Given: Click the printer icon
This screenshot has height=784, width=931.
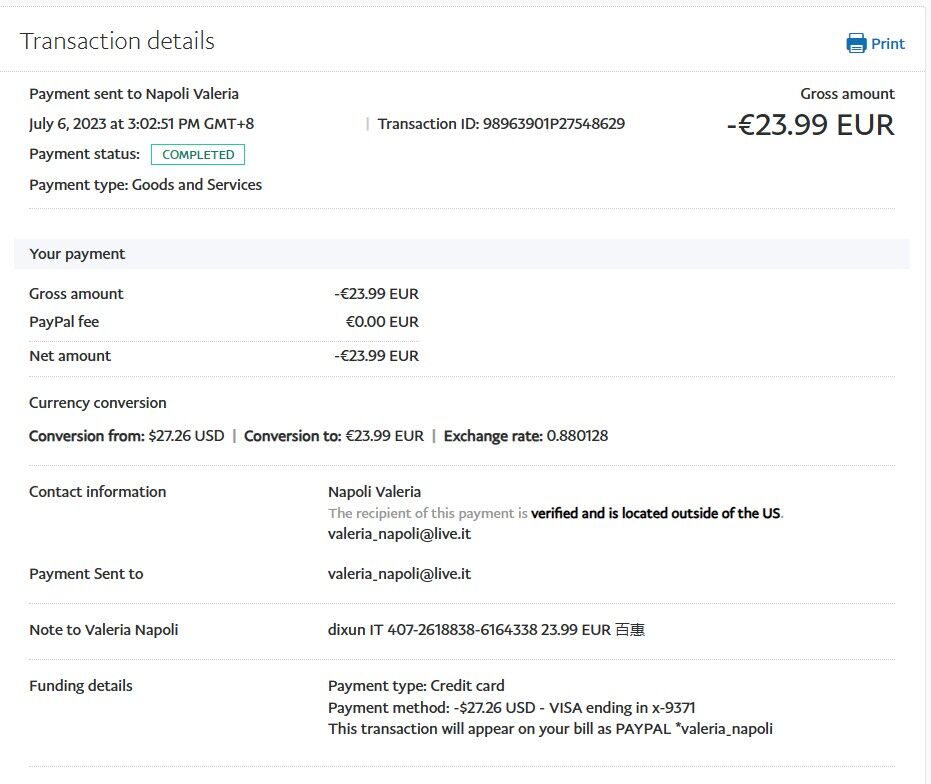Looking at the screenshot, I should pyautogui.click(x=856, y=43).
